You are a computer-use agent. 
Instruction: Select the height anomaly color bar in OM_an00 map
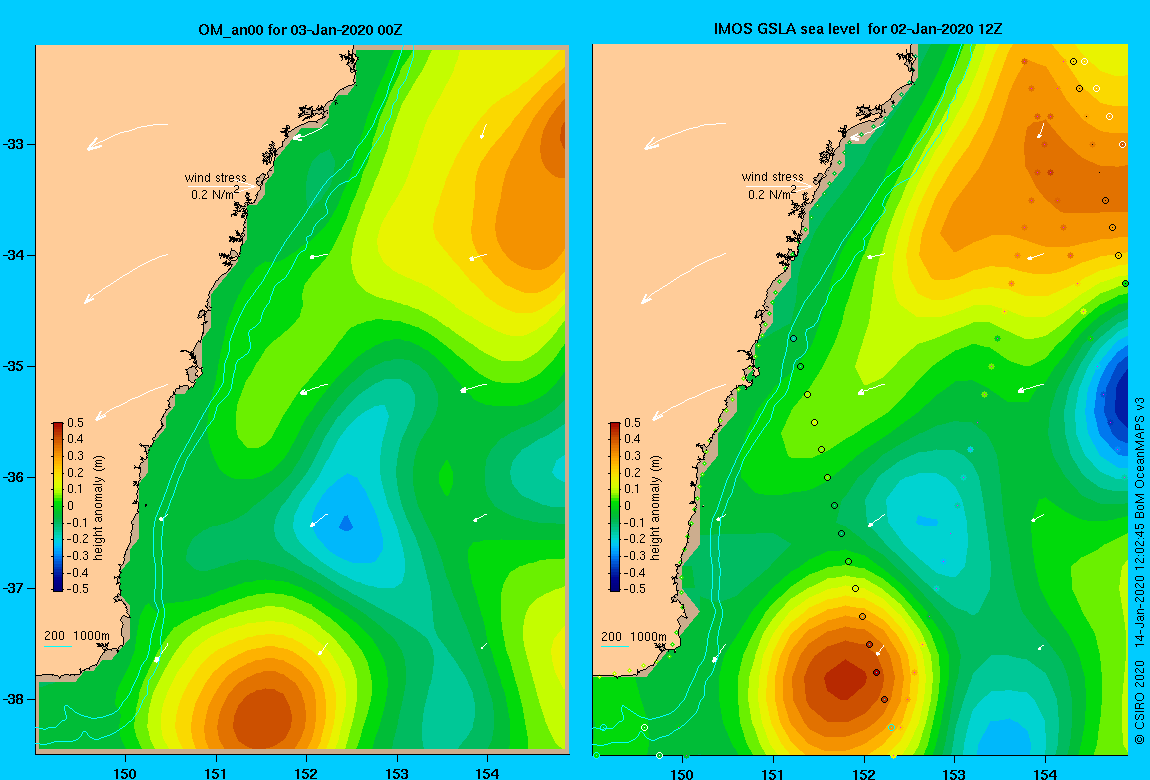click(58, 507)
